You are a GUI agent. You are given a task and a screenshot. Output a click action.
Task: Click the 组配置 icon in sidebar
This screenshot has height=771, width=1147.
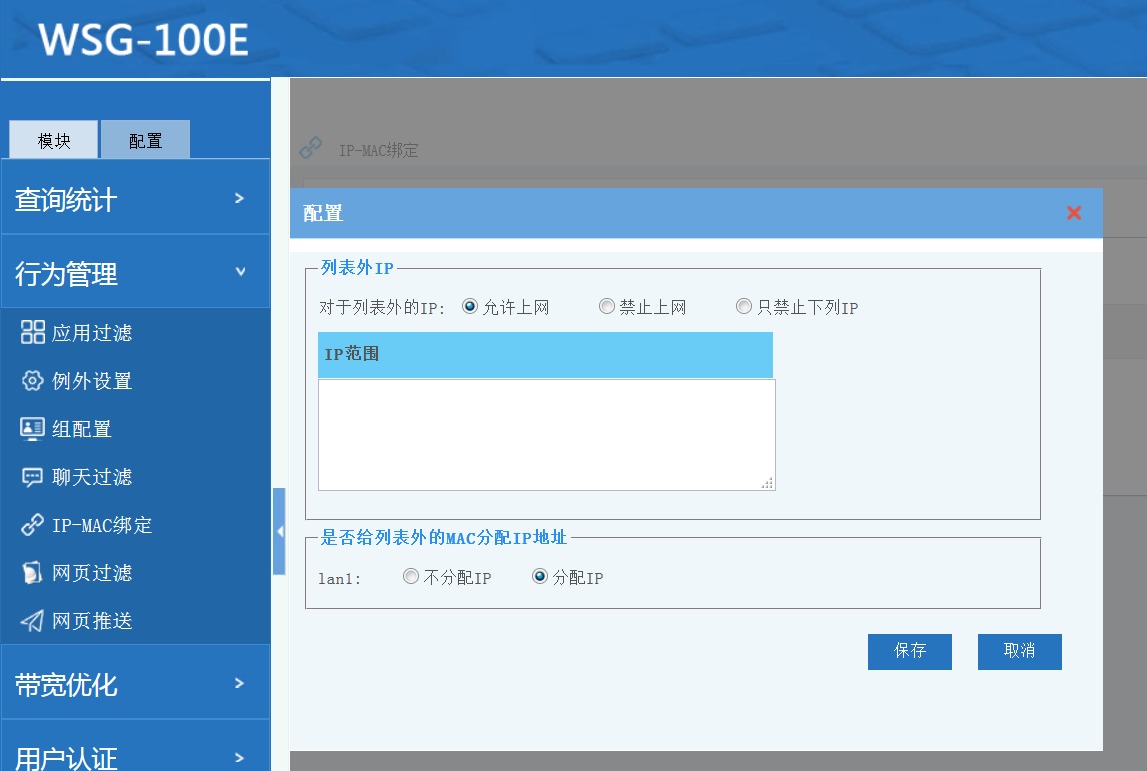coord(33,429)
